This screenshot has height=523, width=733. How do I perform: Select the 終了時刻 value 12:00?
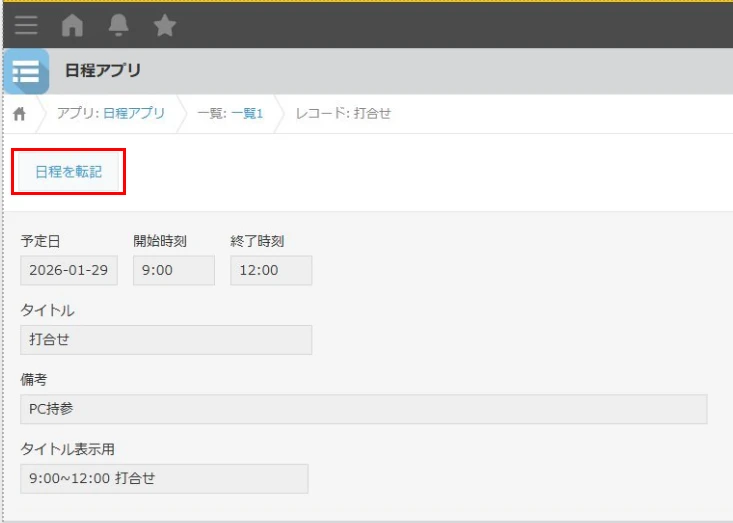[271, 270]
